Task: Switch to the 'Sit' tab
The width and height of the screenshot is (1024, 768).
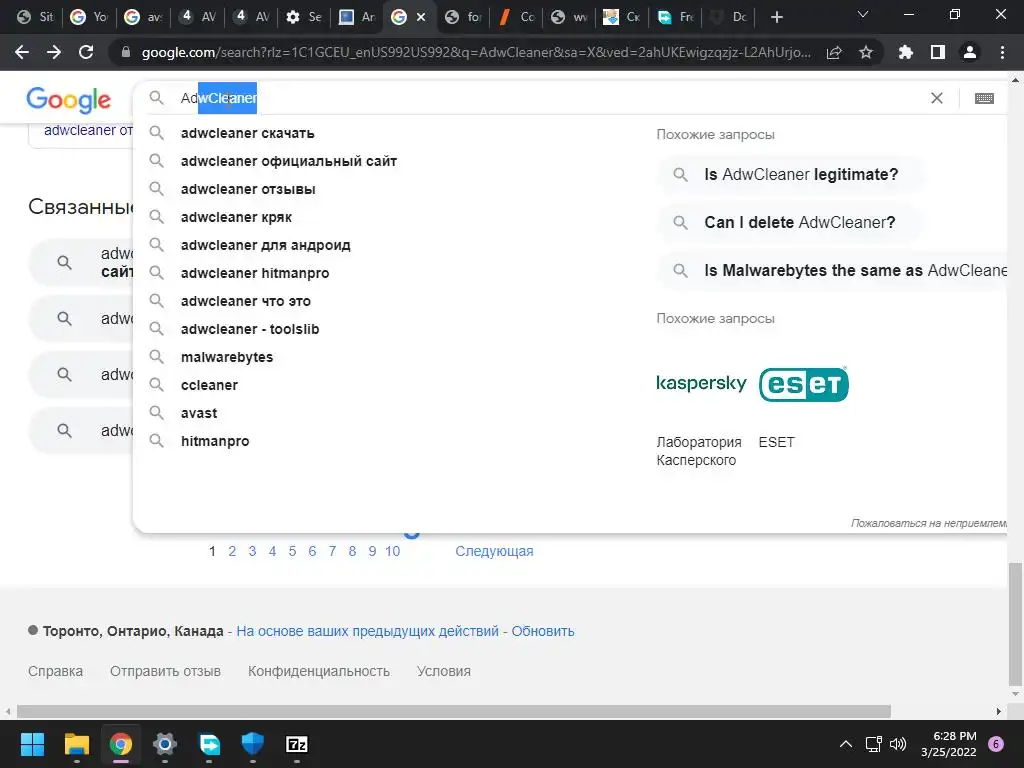Action: click(x=36, y=17)
